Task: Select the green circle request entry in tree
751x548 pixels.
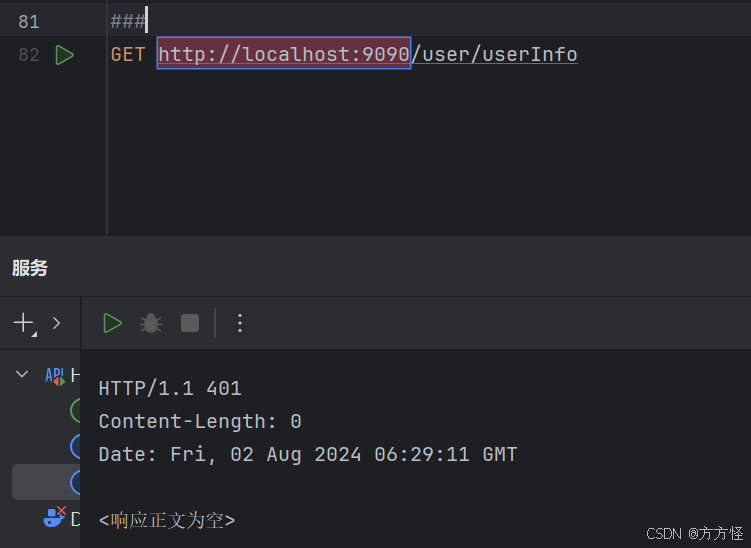Action: point(75,410)
